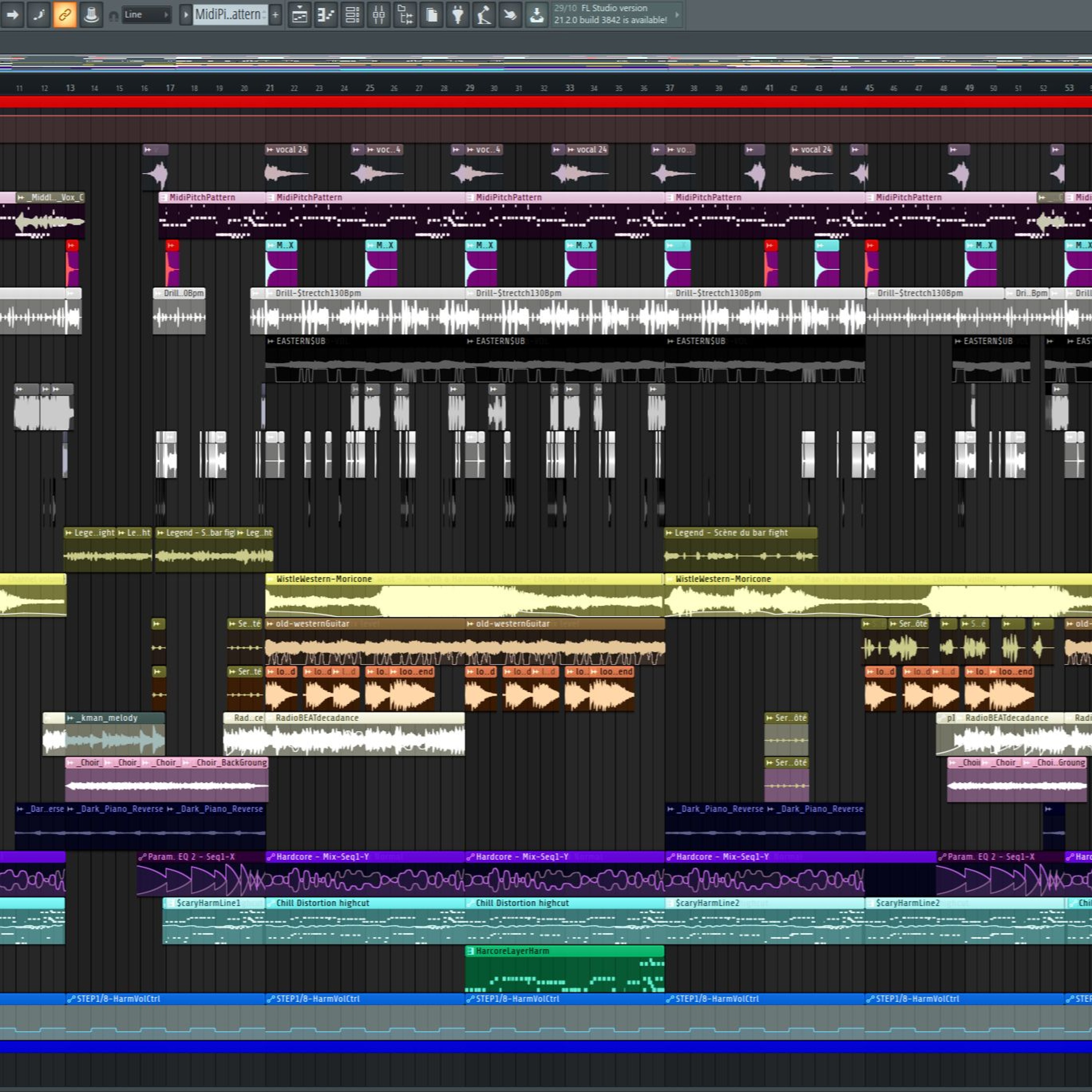
Task: Select Legend - Scène du bar fight clip
Action: click(740, 549)
